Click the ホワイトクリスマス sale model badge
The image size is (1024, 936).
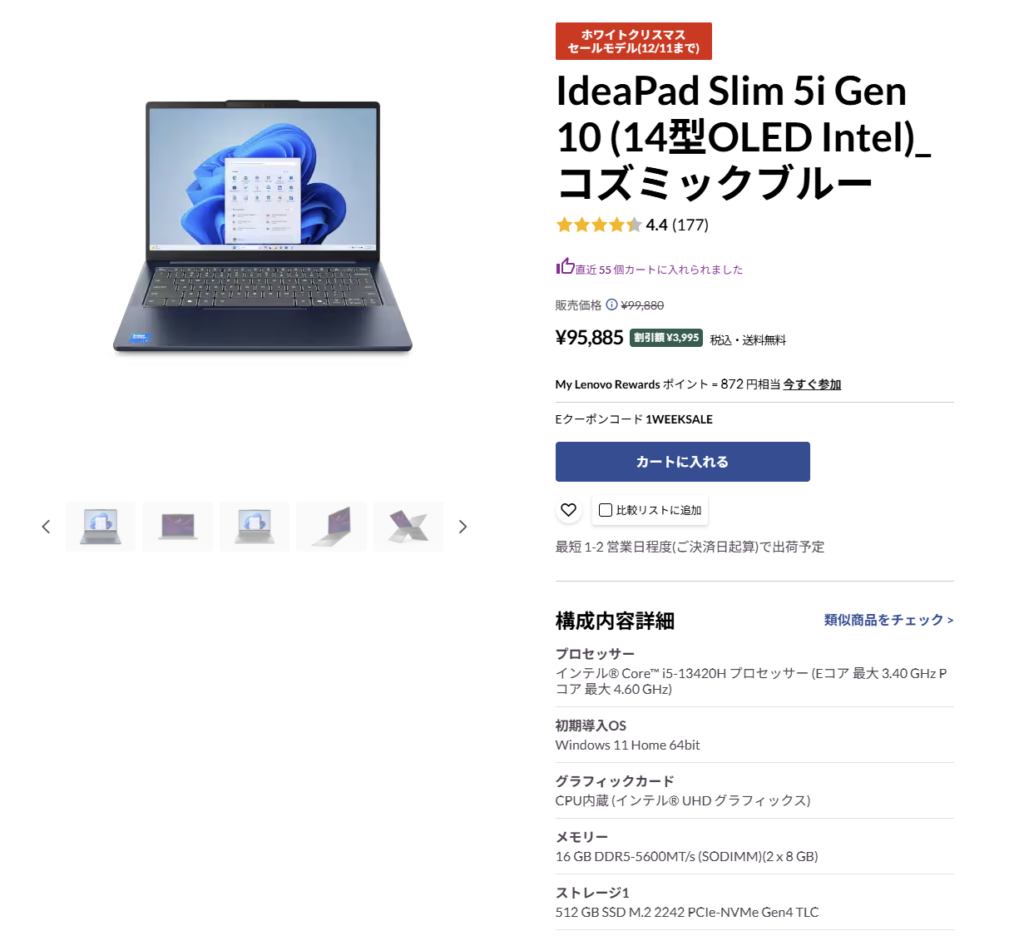(633, 41)
